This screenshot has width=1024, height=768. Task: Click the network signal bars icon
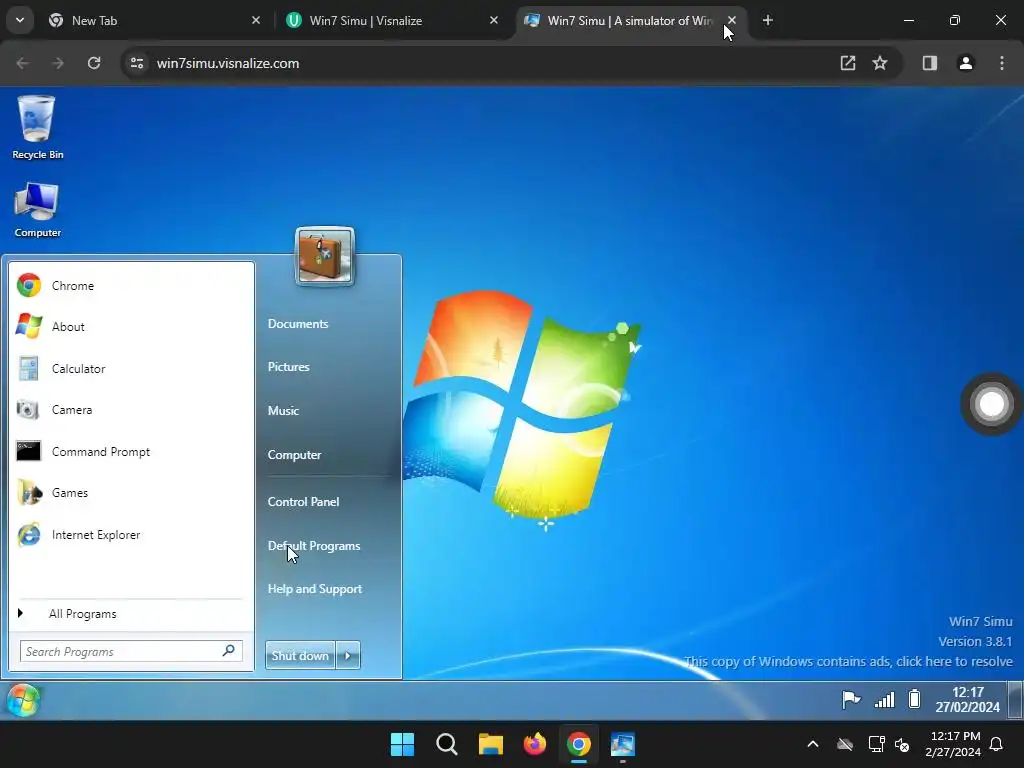[x=885, y=699]
